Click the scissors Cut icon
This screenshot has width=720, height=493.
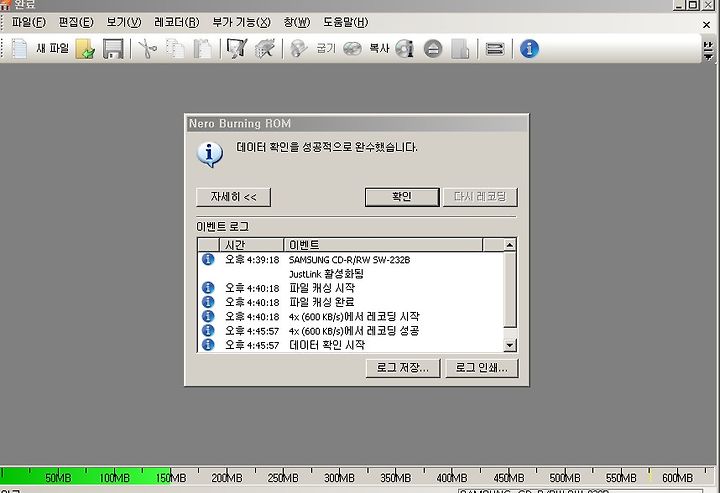(x=147, y=49)
